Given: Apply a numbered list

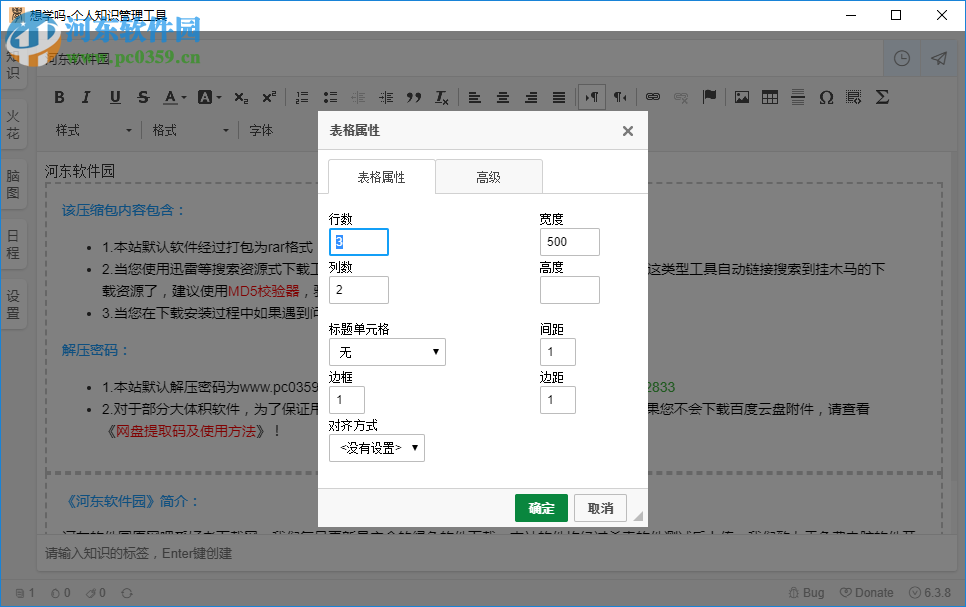Looking at the screenshot, I should [x=302, y=97].
